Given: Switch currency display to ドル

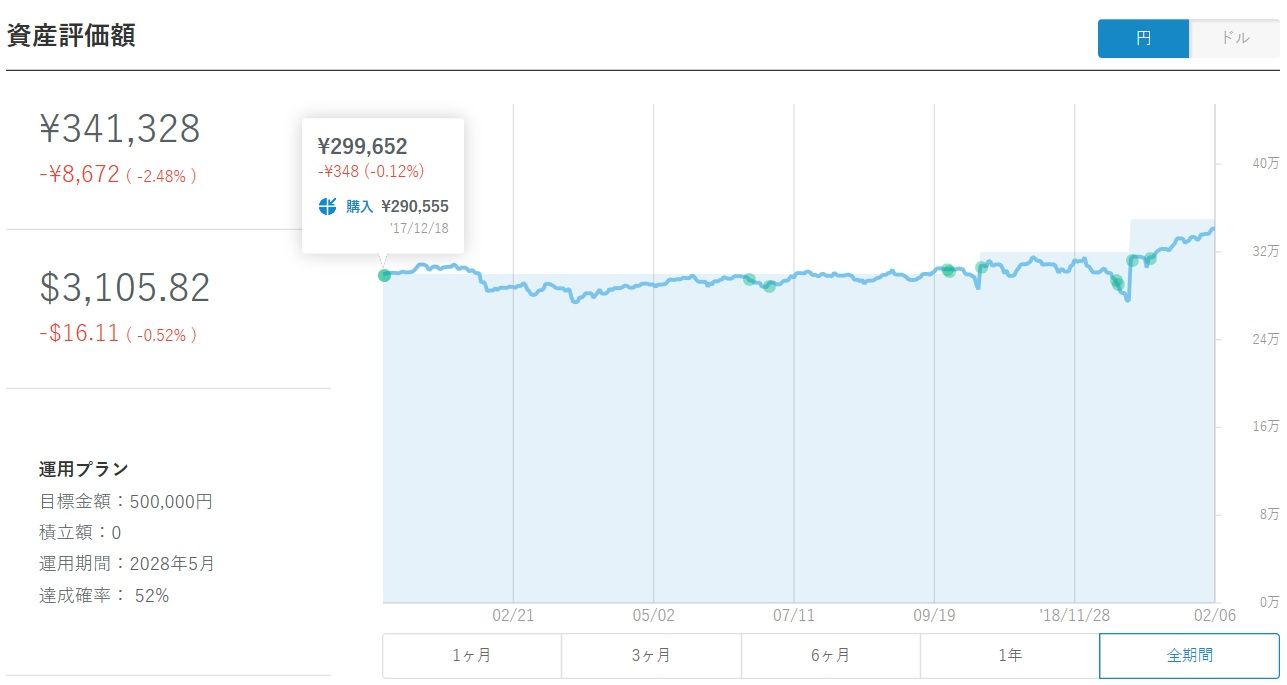Looking at the screenshot, I should point(1235,39).
